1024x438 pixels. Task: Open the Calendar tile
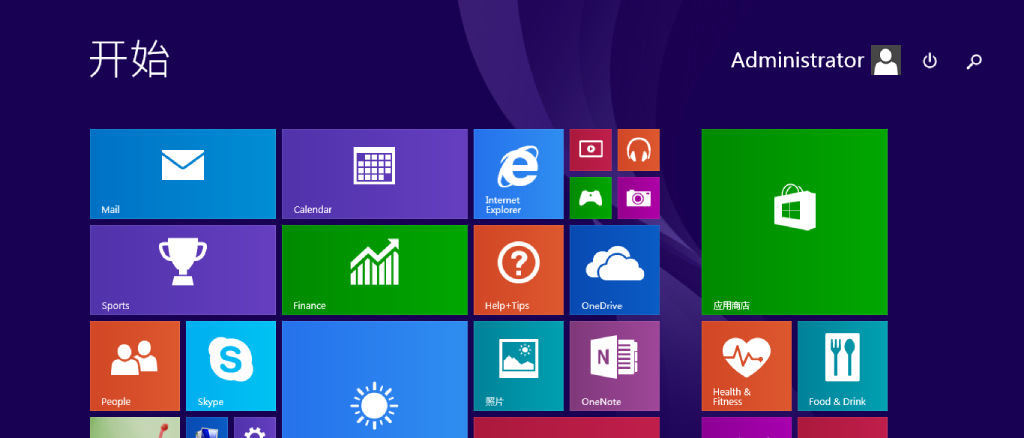[375, 174]
